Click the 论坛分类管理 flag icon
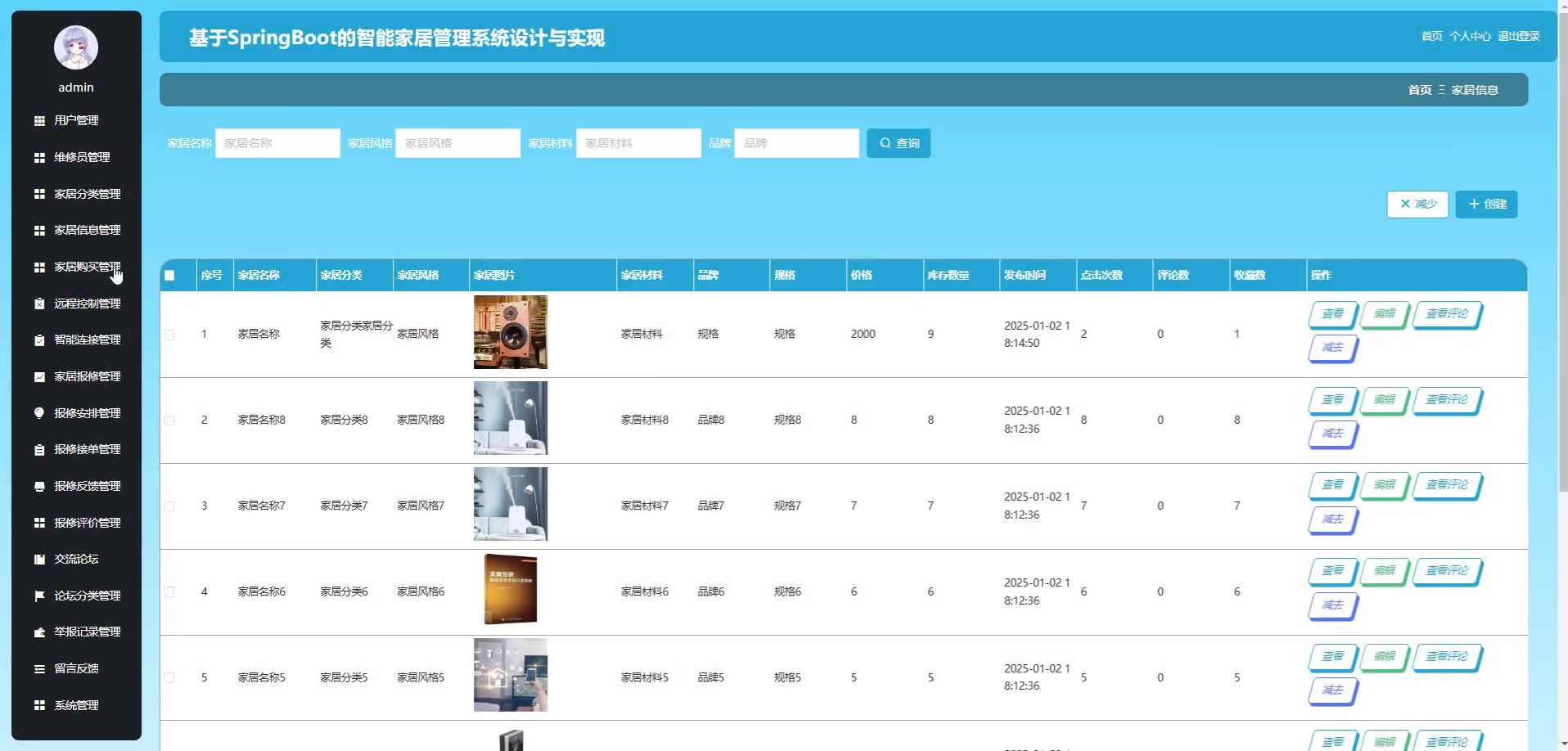The width and height of the screenshot is (1568, 751). [39, 596]
